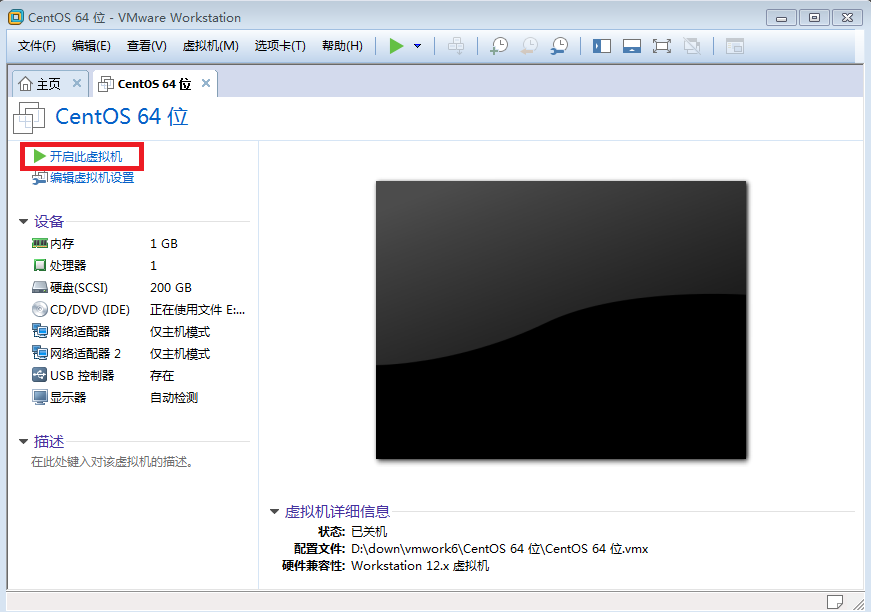This screenshot has width=871, height=612.
Task: Maximize the VMware Workstation window
Action: point(814,18)
